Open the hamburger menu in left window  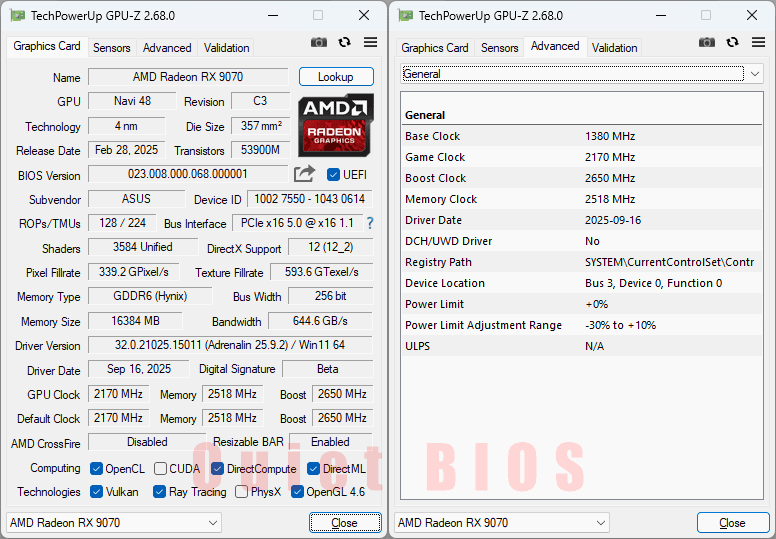(370, 42)
